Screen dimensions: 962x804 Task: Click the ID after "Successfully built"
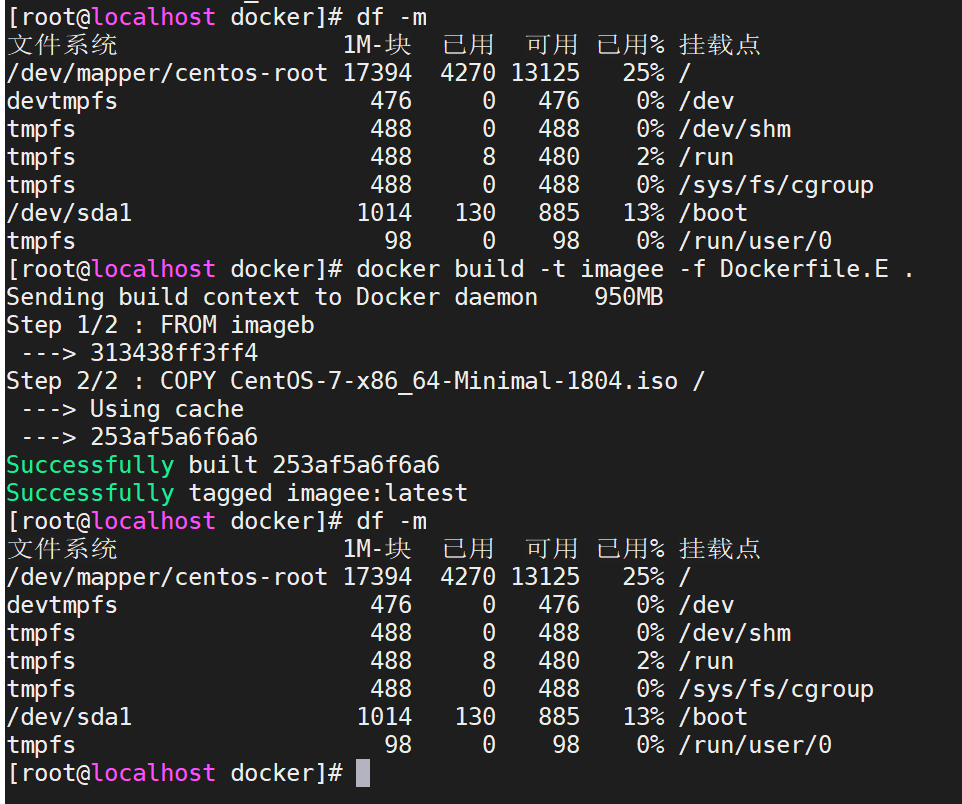tap(355, 465)
